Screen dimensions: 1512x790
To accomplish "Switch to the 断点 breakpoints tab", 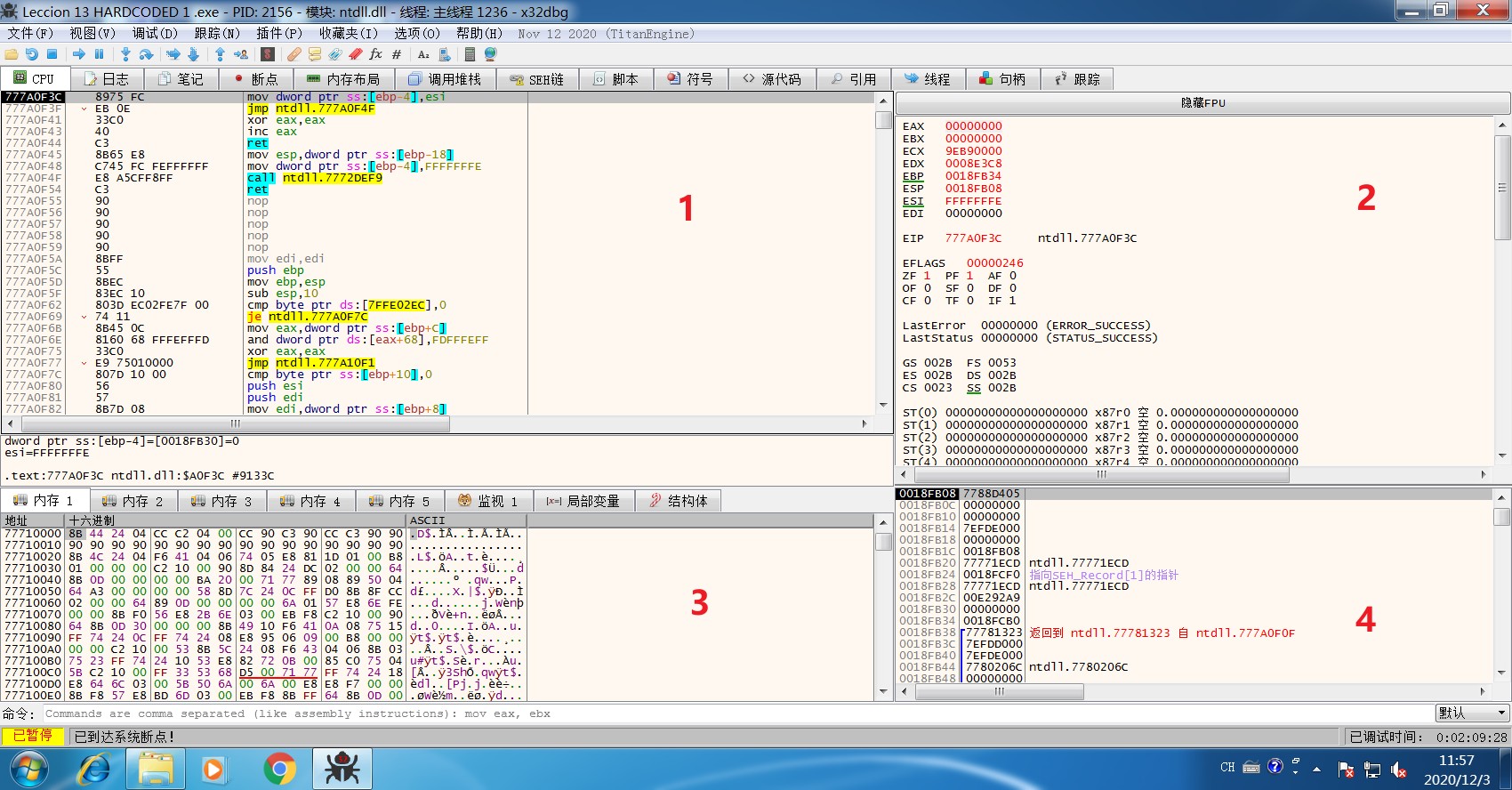I will click(254, 79).
